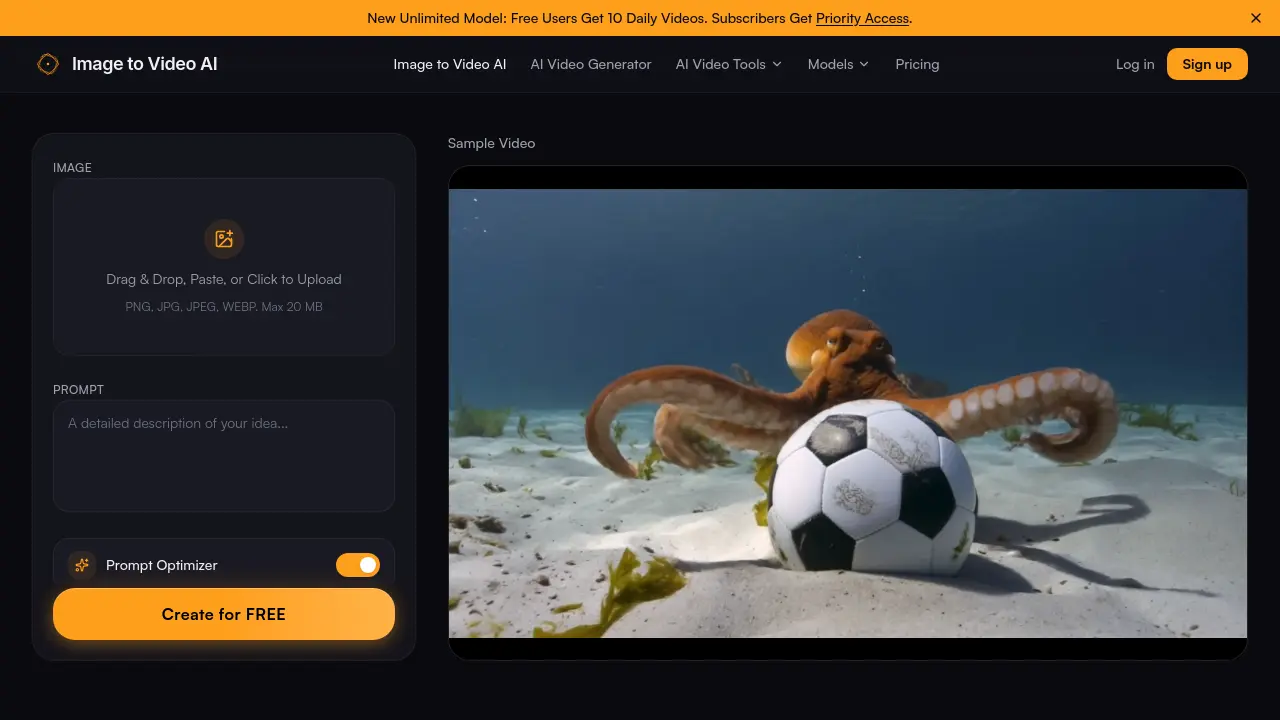Click the Prompt Optimizer label text
Screen dimensions: 1280x720
tap(162, 565)
